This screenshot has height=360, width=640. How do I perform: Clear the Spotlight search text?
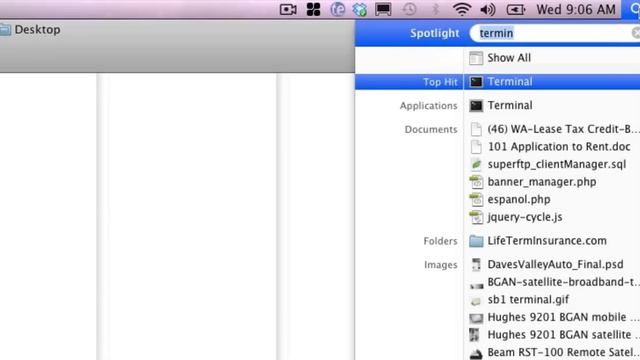636,33
